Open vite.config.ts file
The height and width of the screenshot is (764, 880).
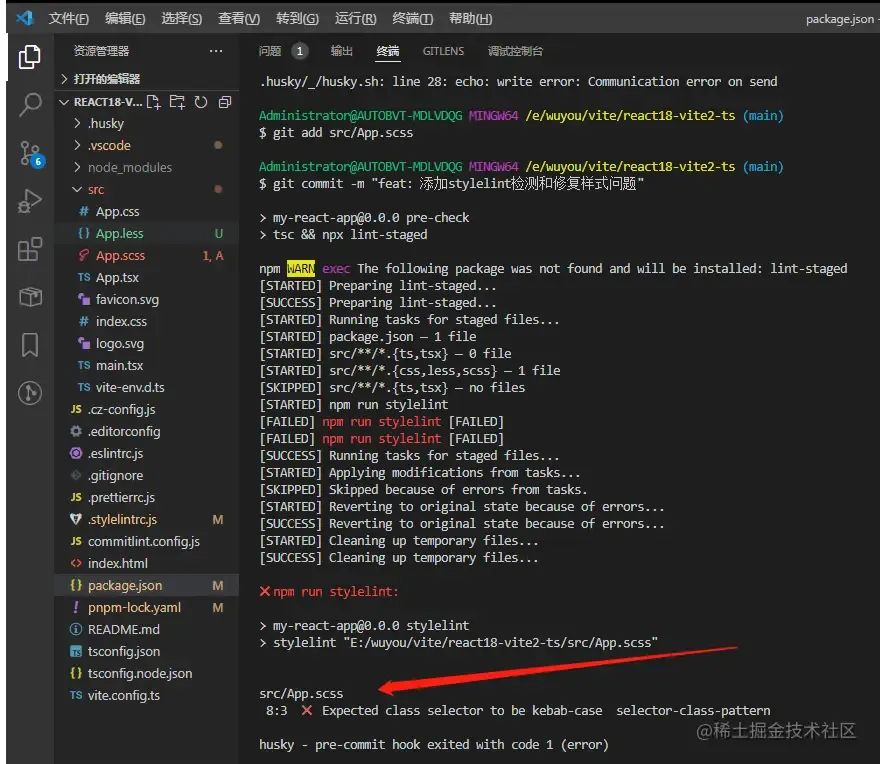click(147, 696)
